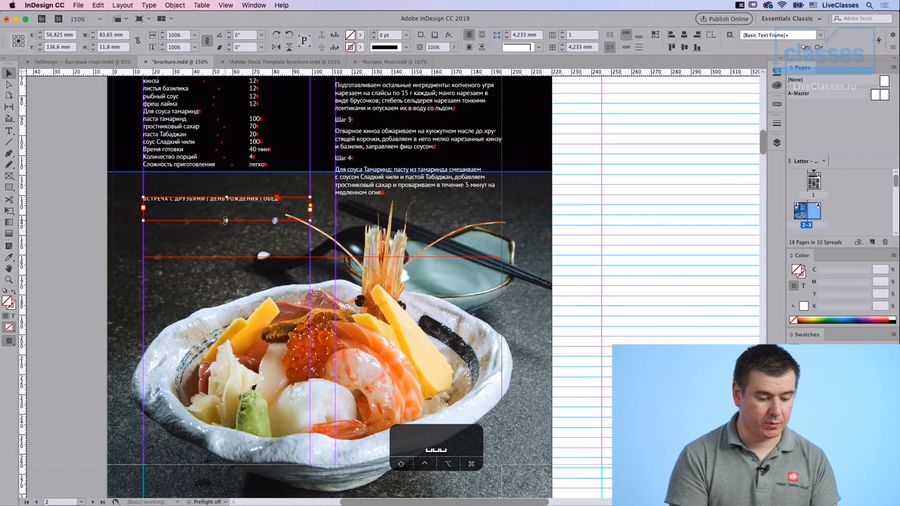Select the Zoom tool
This screenshot has width=900, height=506.
tap(9, 279)
